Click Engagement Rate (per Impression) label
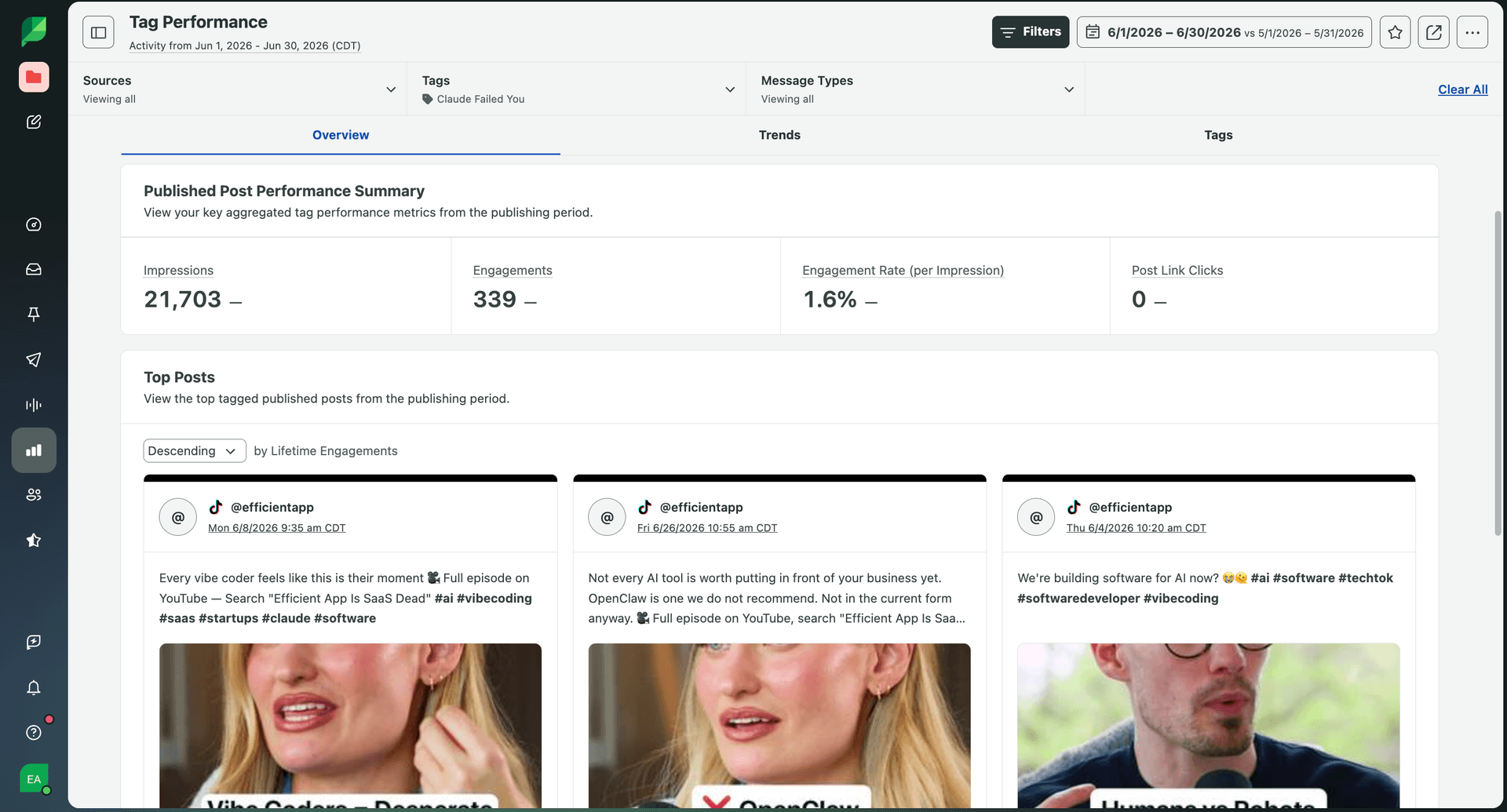The height and width of the screenshot is (812, 1507). pos(903,270)
